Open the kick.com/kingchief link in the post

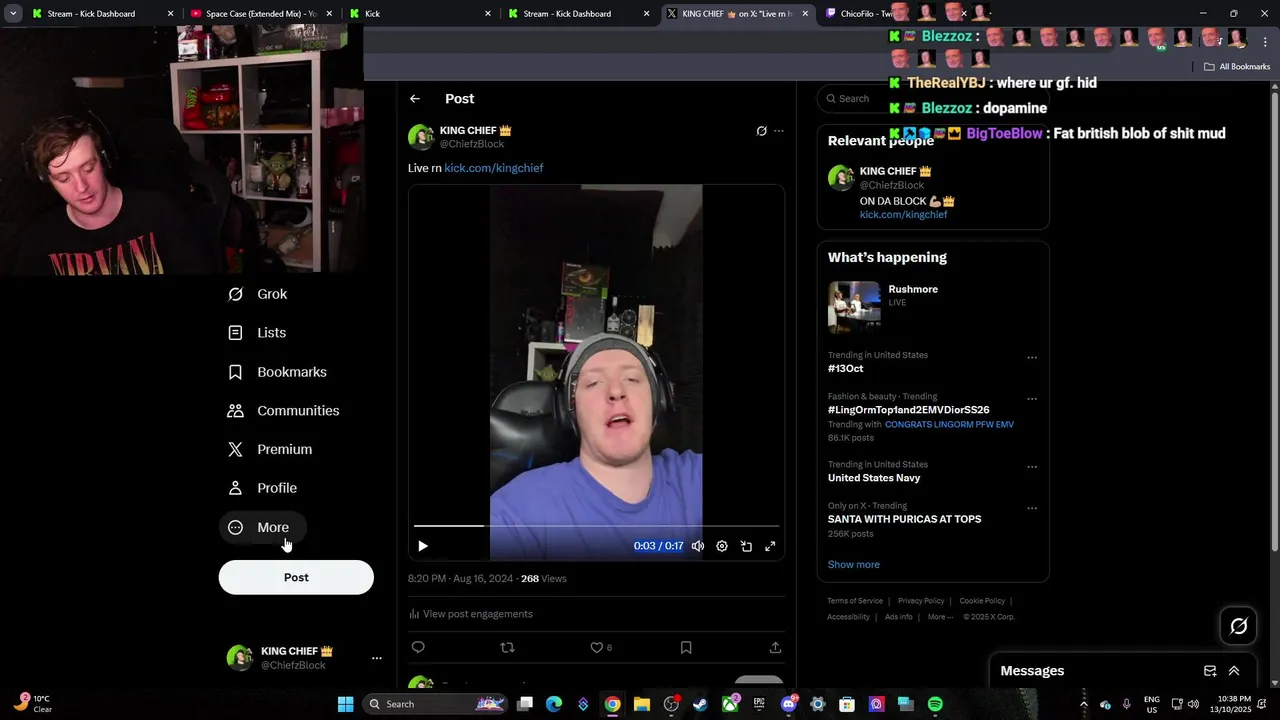(x=494, y=168)
